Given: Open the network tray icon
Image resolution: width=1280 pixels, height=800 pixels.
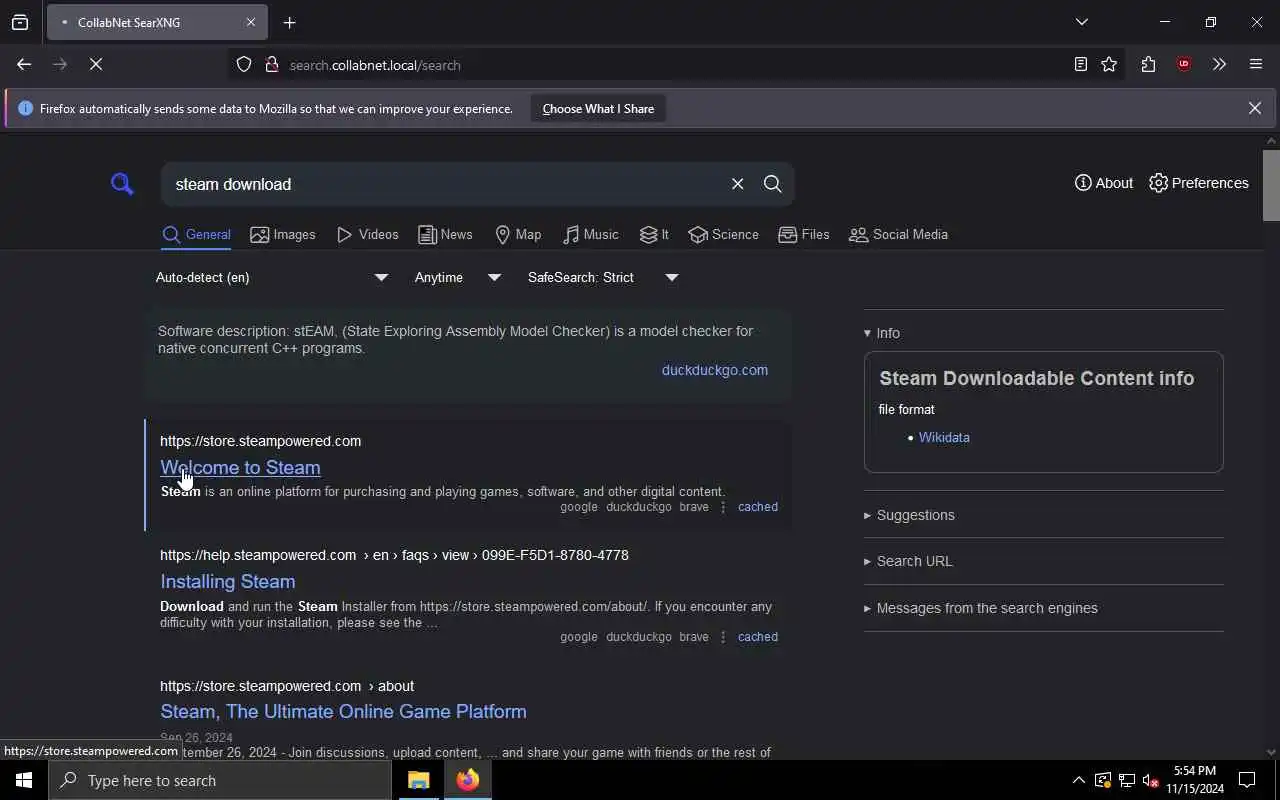Looking at the screenshot, I should 1127,780.
